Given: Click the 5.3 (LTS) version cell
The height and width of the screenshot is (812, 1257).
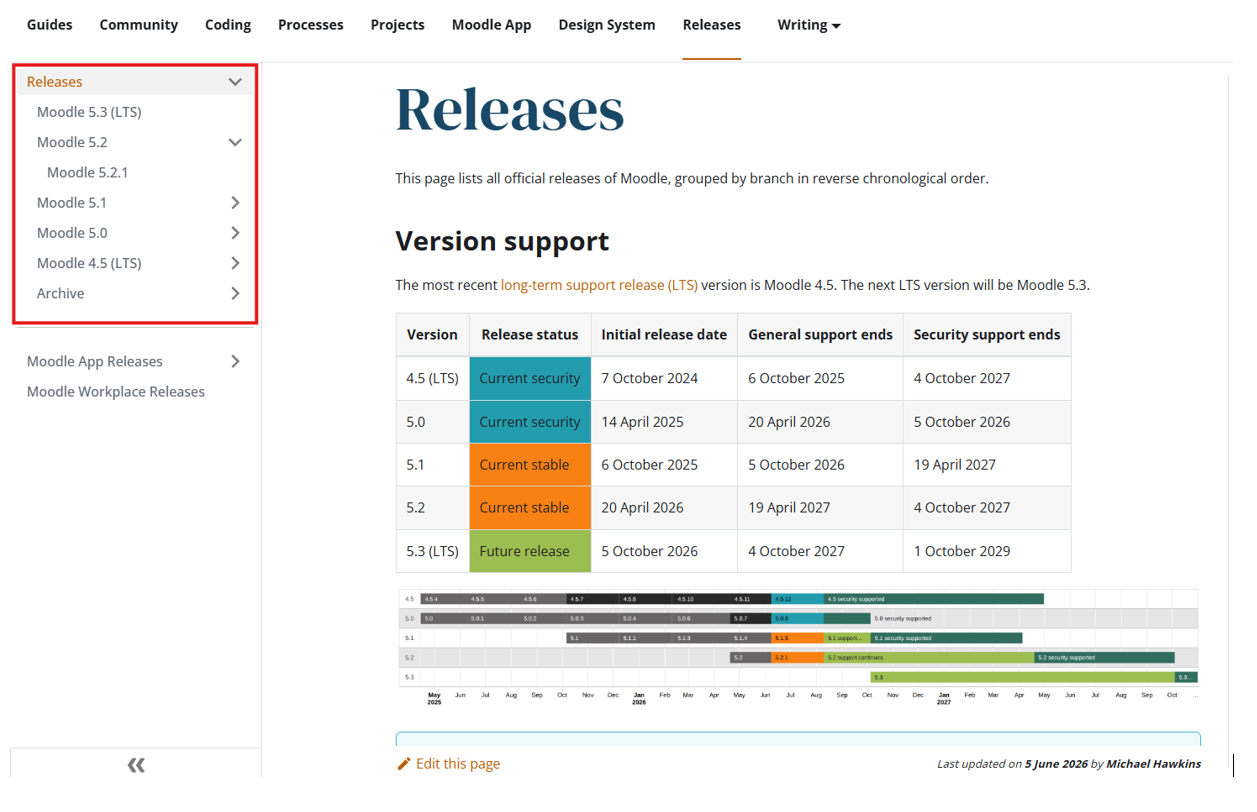Looking at the screenshot, I should [432, 551].
